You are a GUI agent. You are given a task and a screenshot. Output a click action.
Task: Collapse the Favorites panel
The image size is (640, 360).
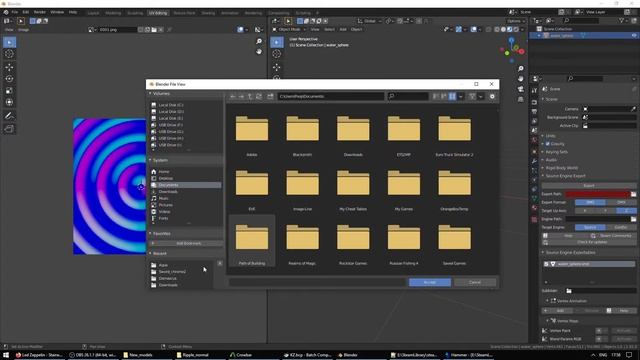tap(150, 233)
